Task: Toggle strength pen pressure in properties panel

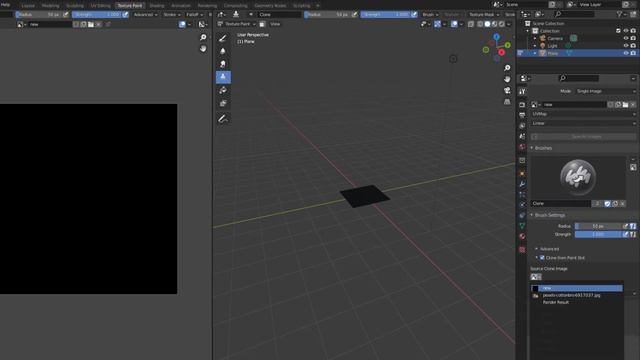Action: [625, 234]
